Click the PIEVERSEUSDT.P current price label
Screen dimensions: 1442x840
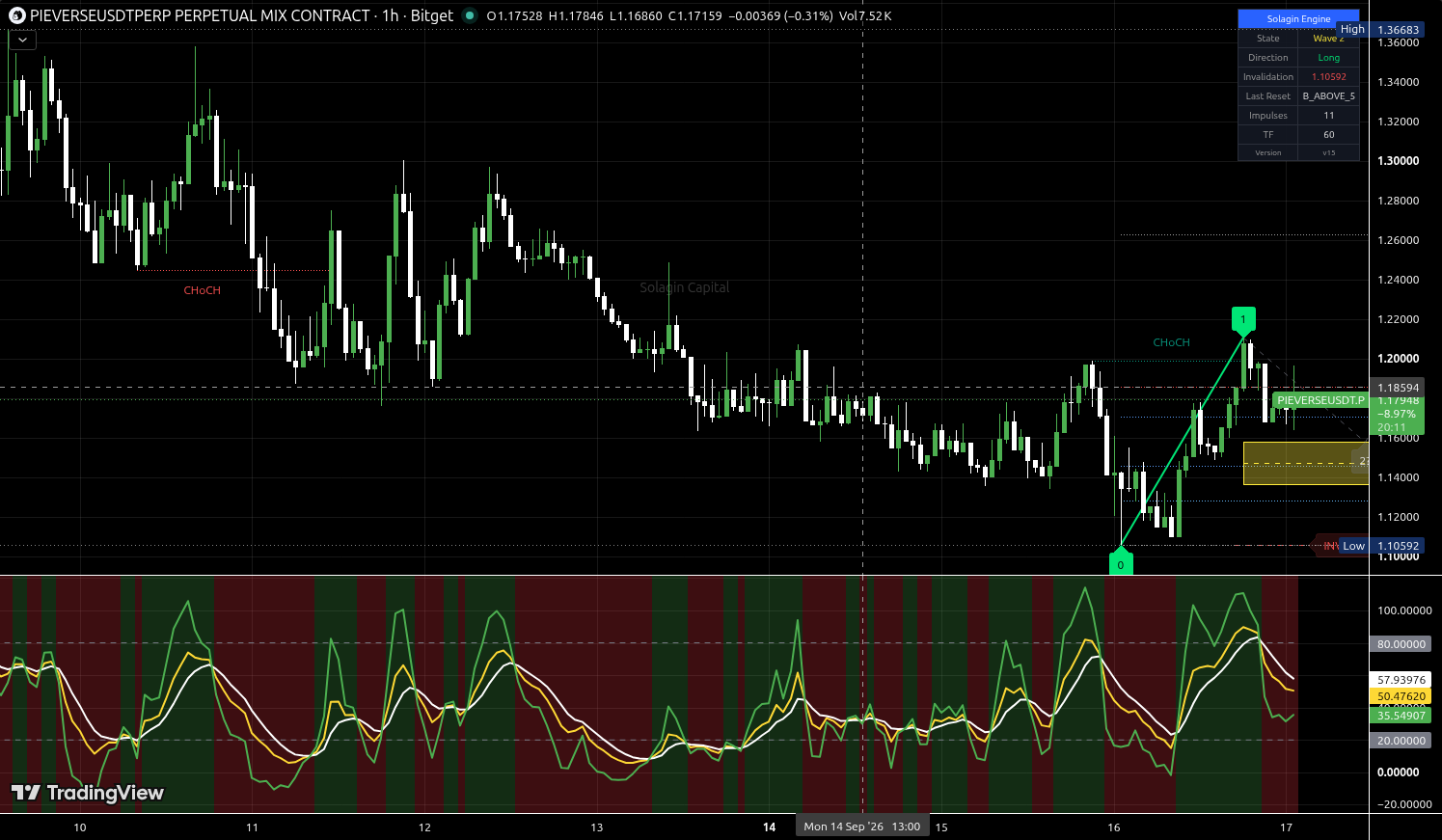point(1320,400)
